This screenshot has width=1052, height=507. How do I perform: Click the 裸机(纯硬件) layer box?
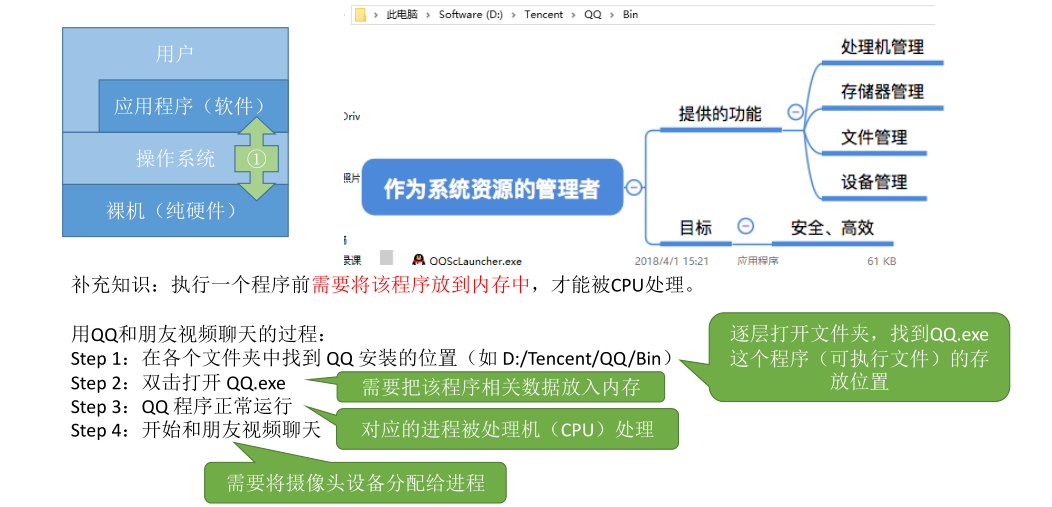click(x=175, y=211)
